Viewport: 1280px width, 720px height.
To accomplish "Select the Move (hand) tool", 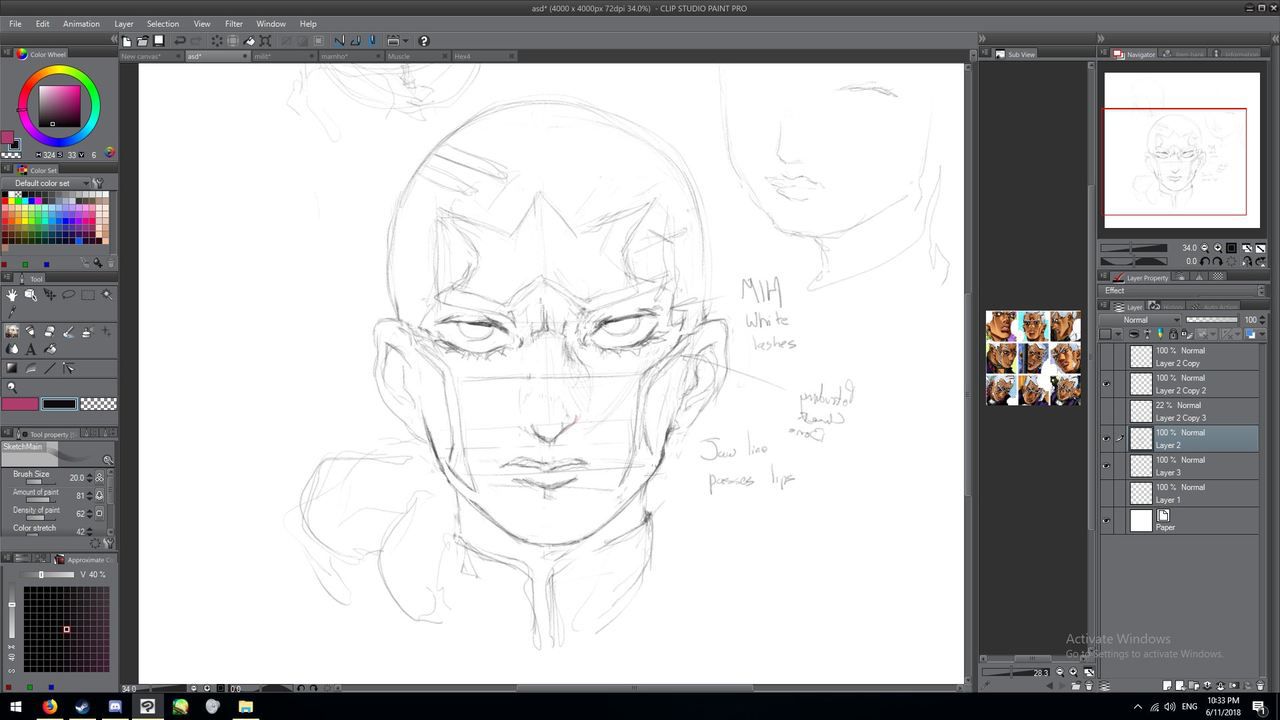I will tap(12, 295).
